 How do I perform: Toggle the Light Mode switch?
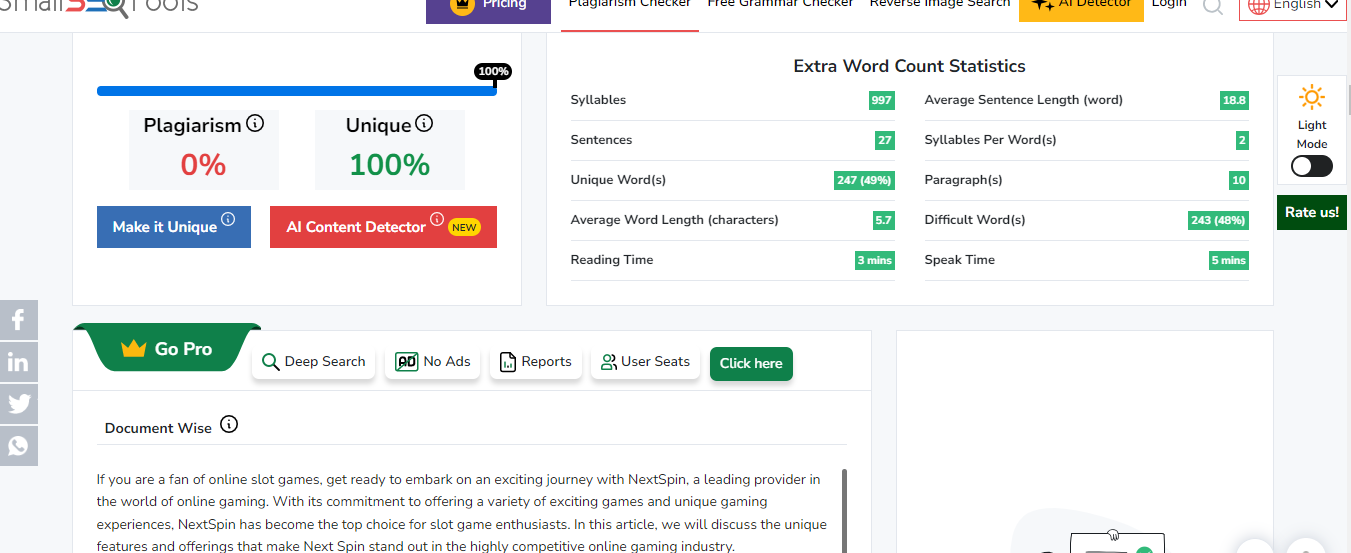(x=1311, y=166)
